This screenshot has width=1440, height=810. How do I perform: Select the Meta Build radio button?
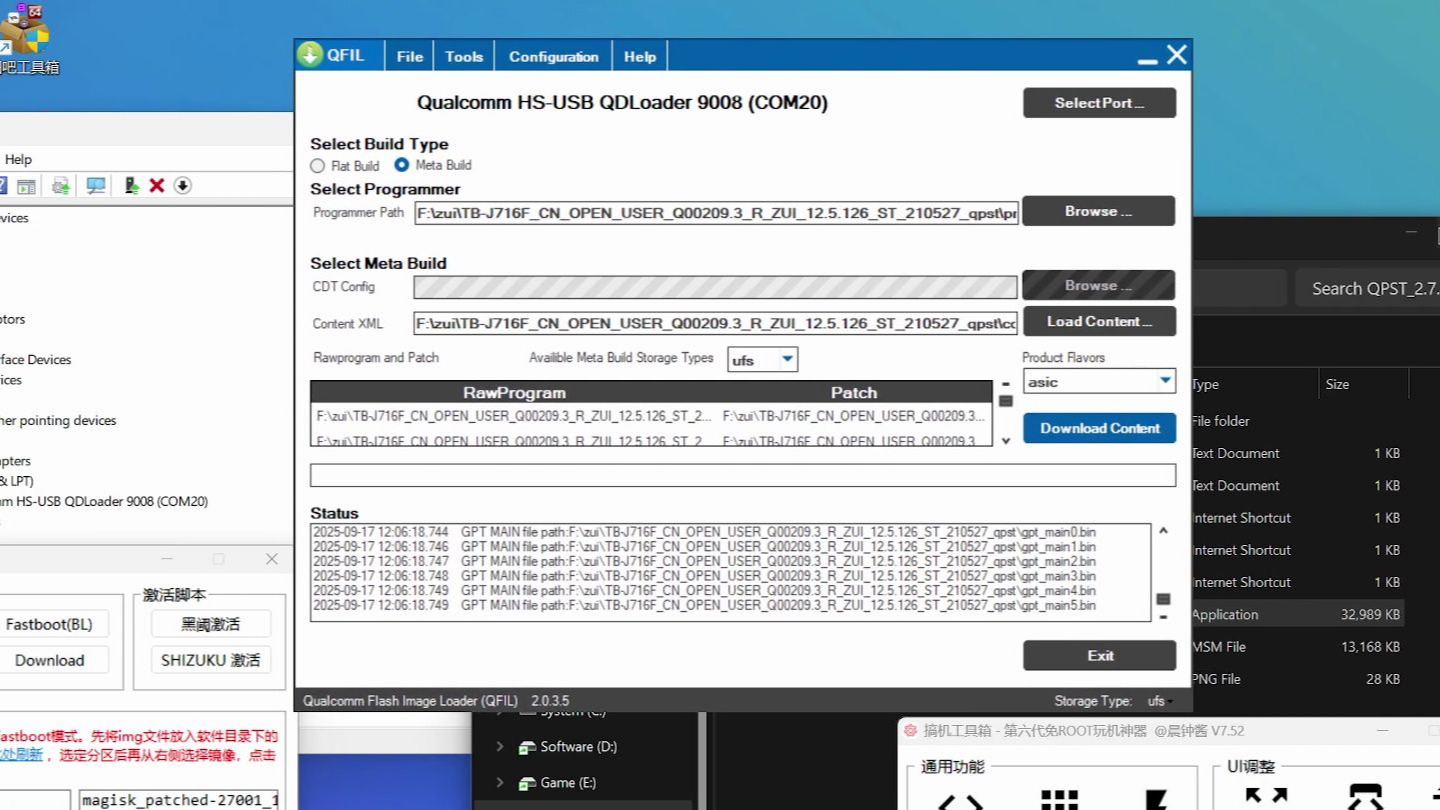pos(402,165)
